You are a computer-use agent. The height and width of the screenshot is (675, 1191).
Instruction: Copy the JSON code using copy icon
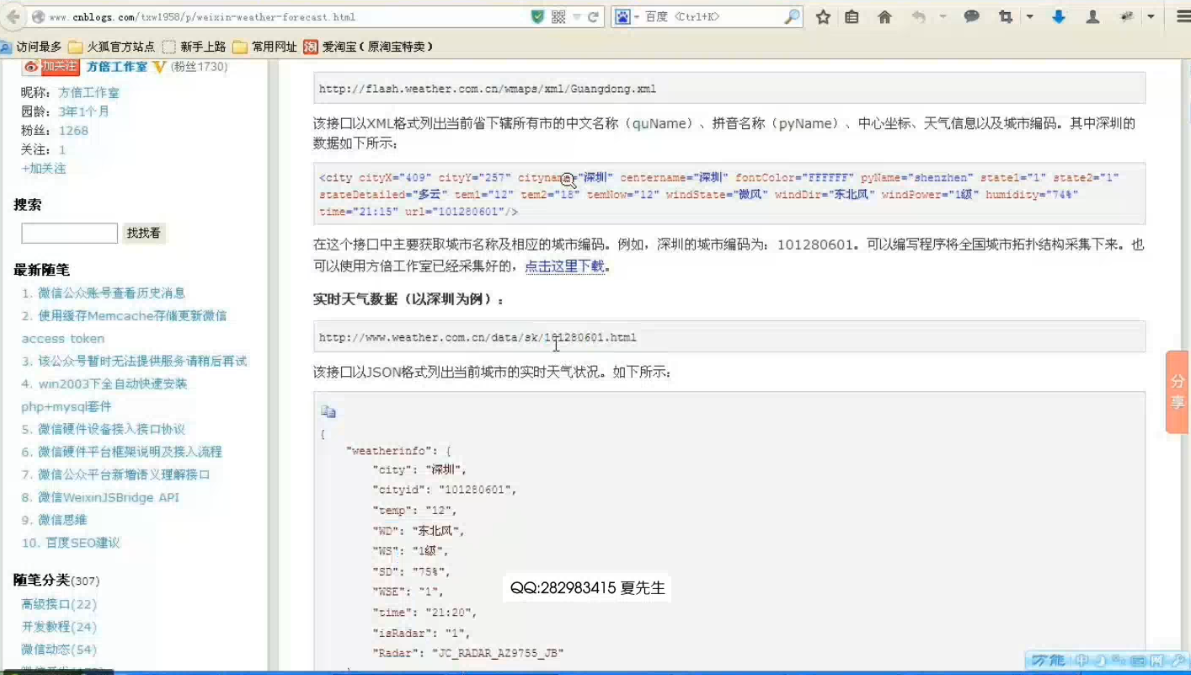[x=328, y=412]
